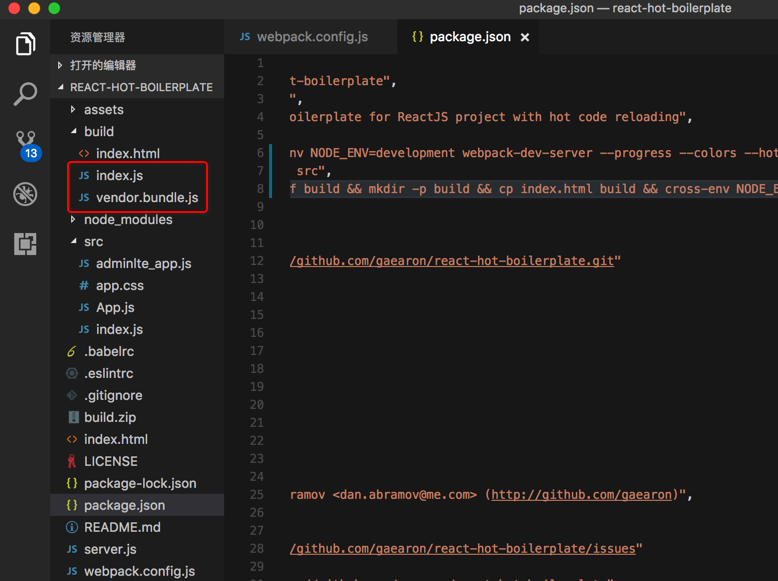Open README.md file

[x=137, y=527]
